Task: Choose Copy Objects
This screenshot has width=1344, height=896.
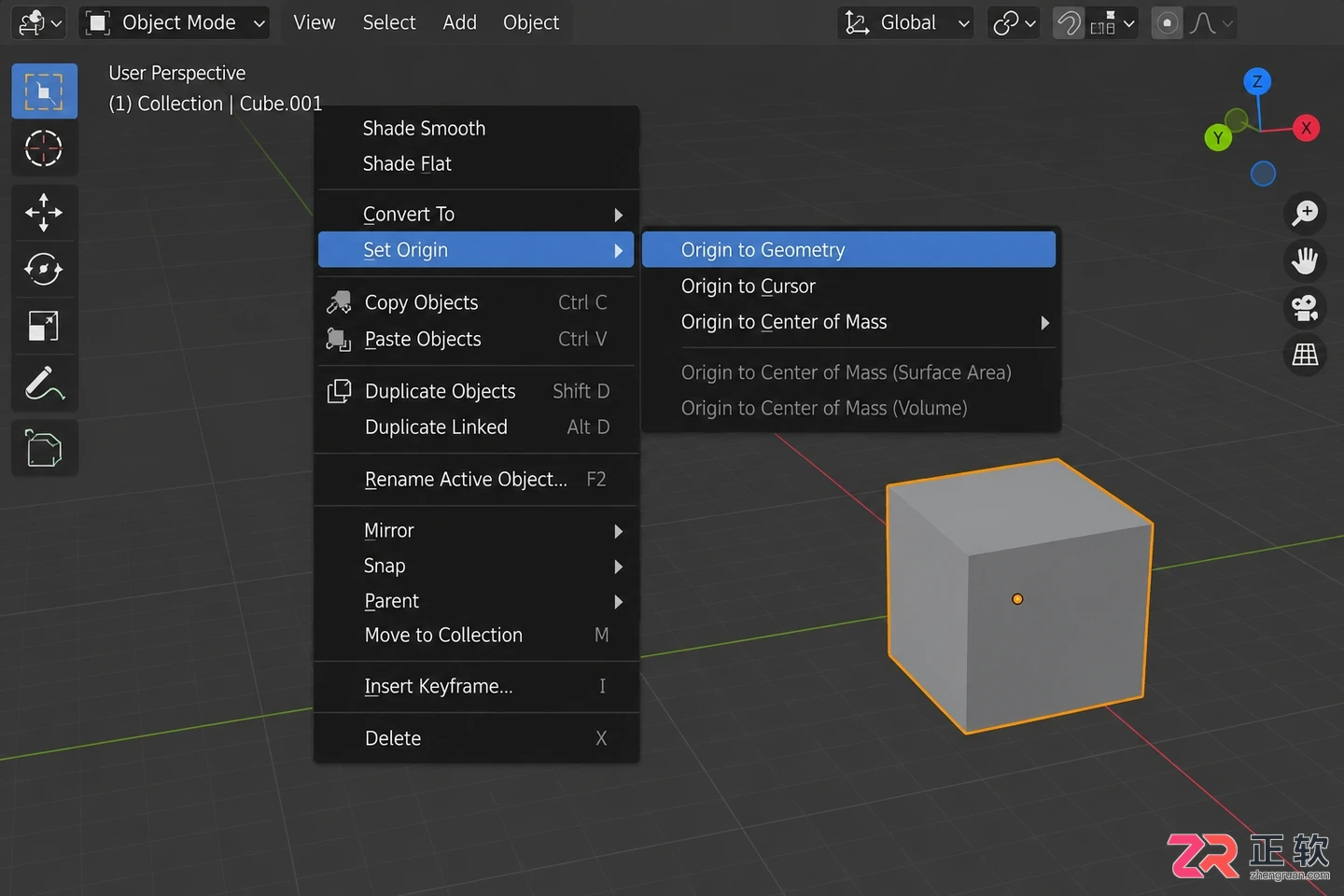Action: pyautogui.click(x=476, y=302)
